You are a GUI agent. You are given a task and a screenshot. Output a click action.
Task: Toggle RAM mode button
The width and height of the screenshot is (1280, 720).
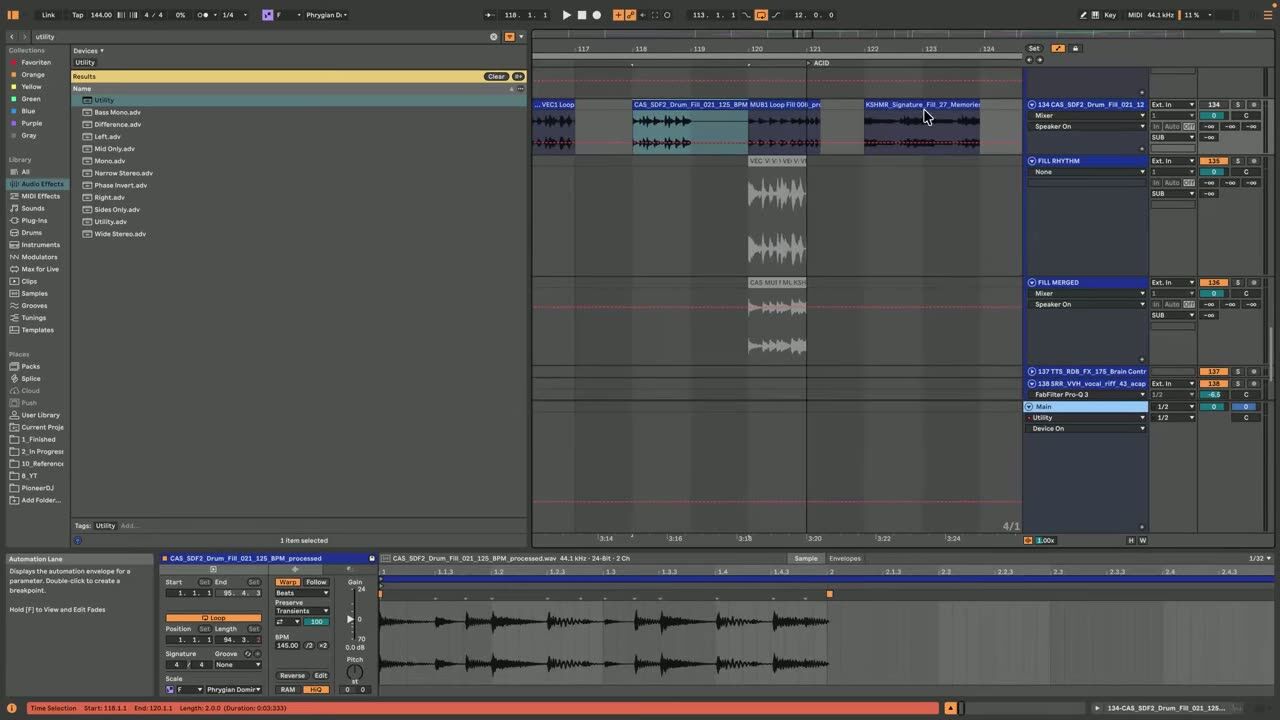click(288, 689)
